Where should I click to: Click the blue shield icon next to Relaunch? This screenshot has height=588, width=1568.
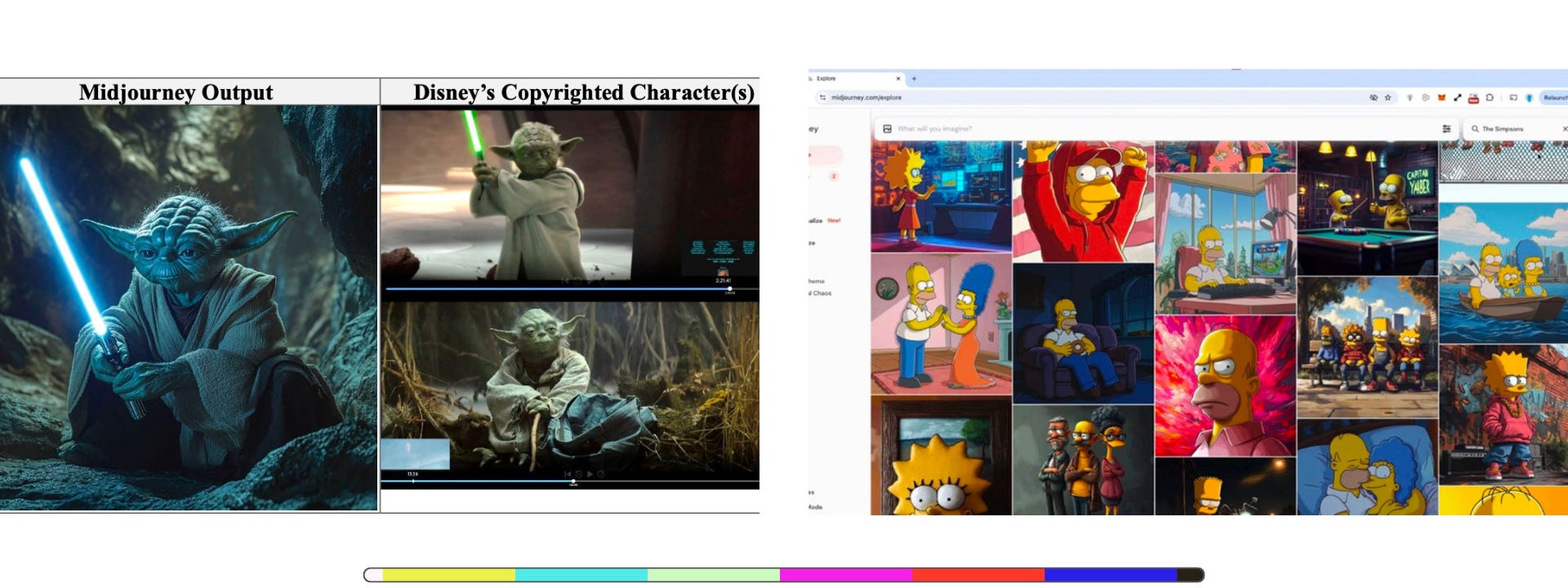pos(1529,97)
